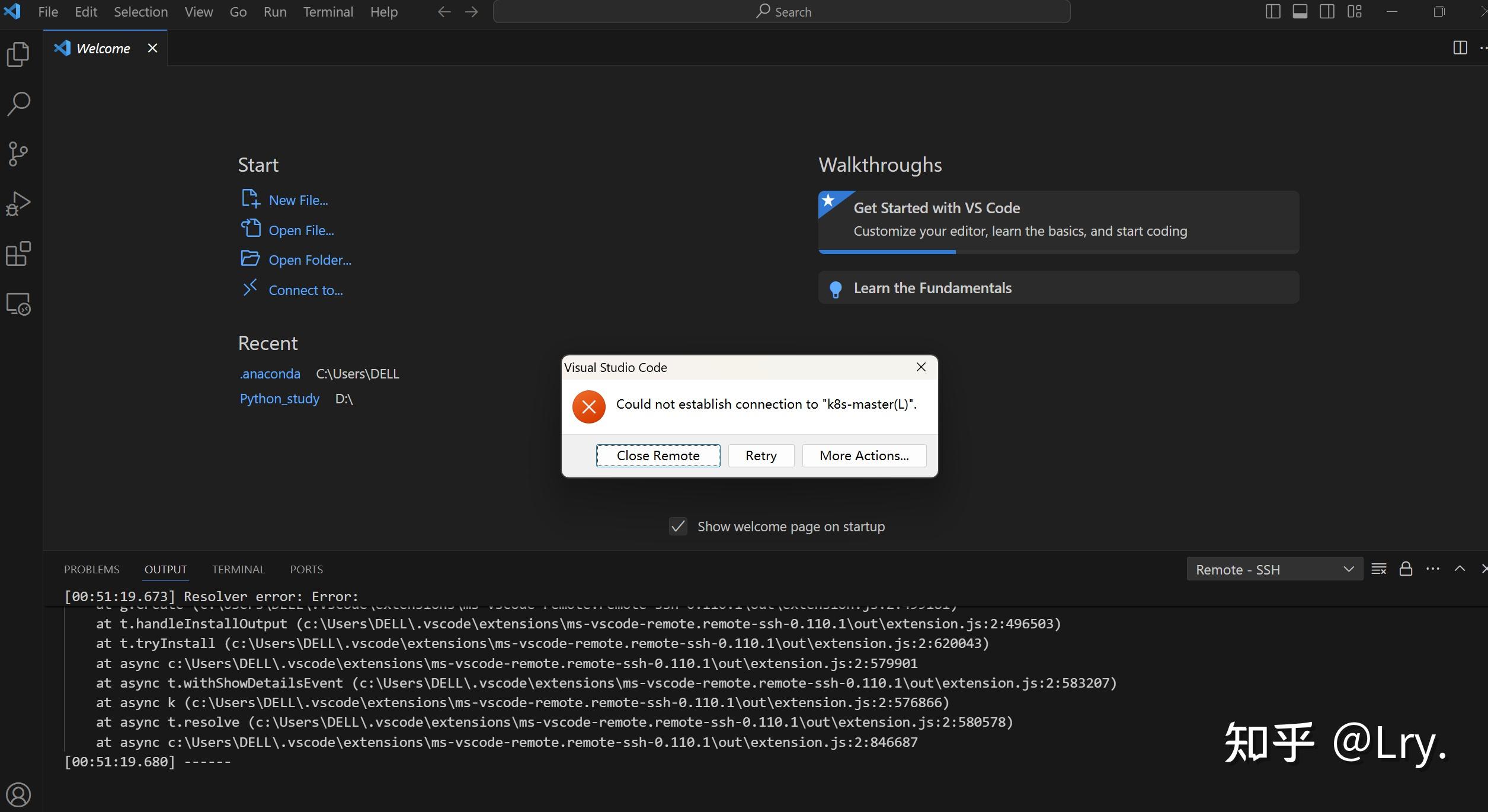Open the Remote Explorer view

point(18,304)
